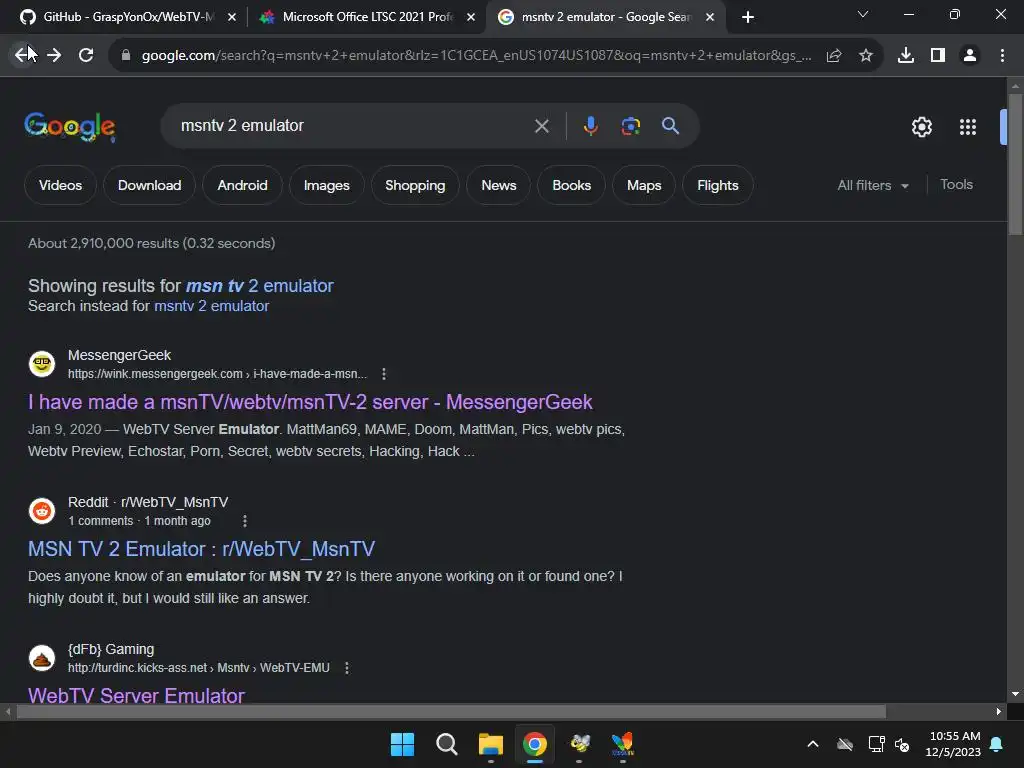Open Chrome three-dot menu

pyautogui.click(x=1002, y=56)
